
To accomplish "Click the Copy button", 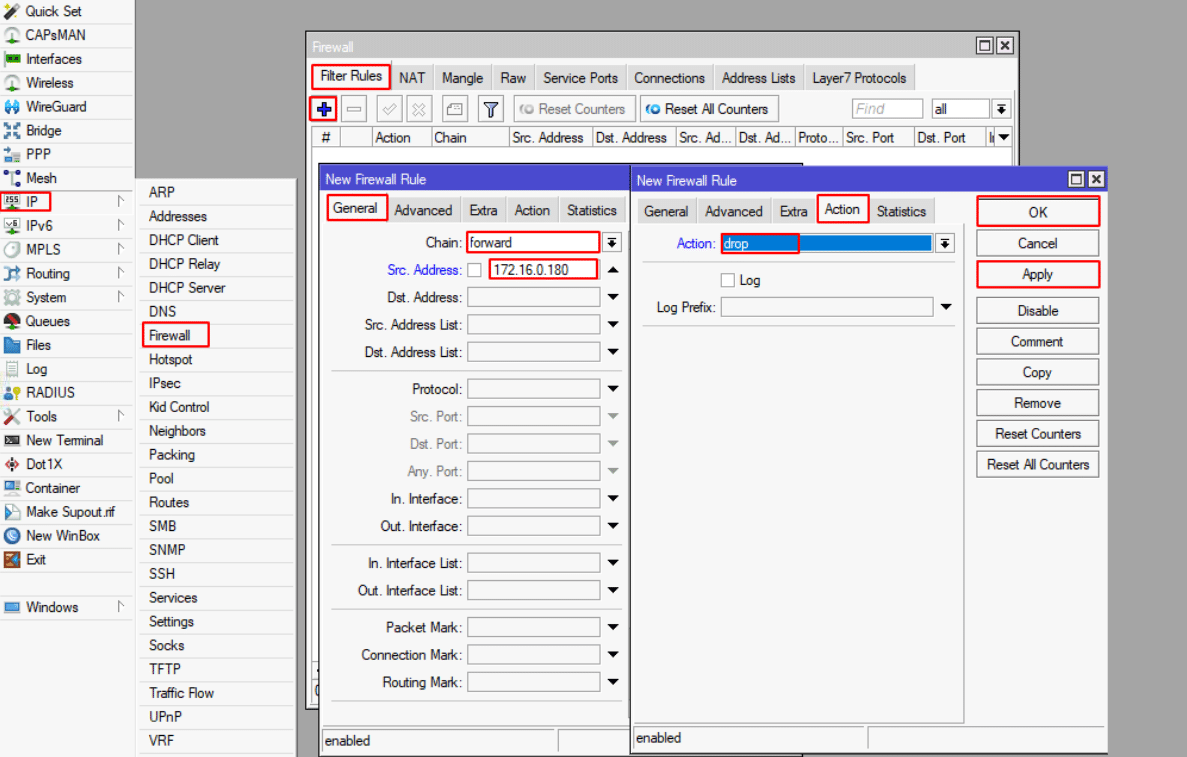I will [1037, 372].
